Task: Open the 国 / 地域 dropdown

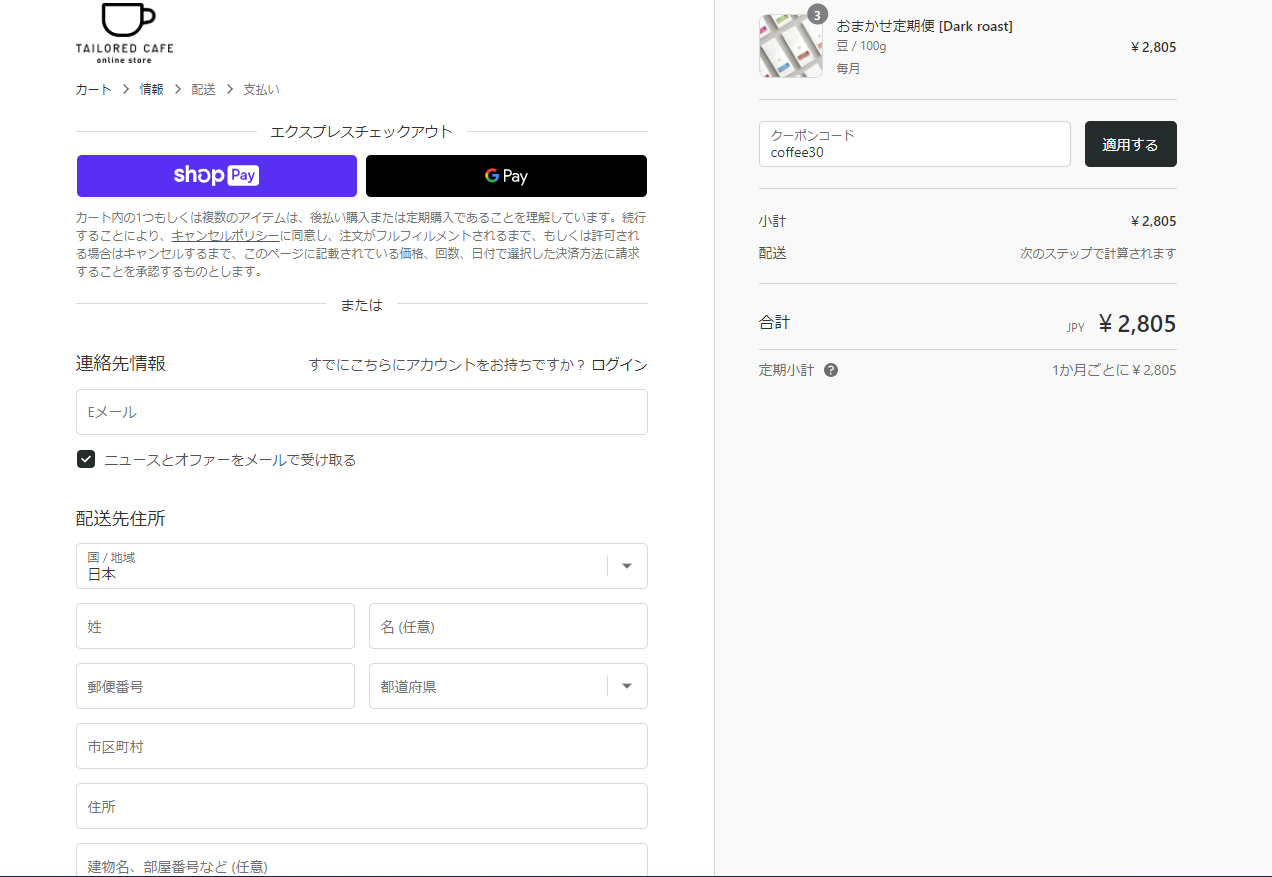Action: pos(362,566)
